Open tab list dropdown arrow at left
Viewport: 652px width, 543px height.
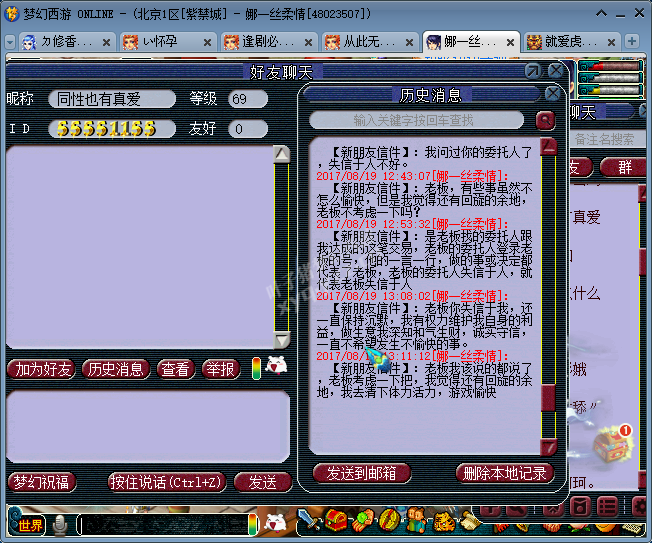click(10, 42)
